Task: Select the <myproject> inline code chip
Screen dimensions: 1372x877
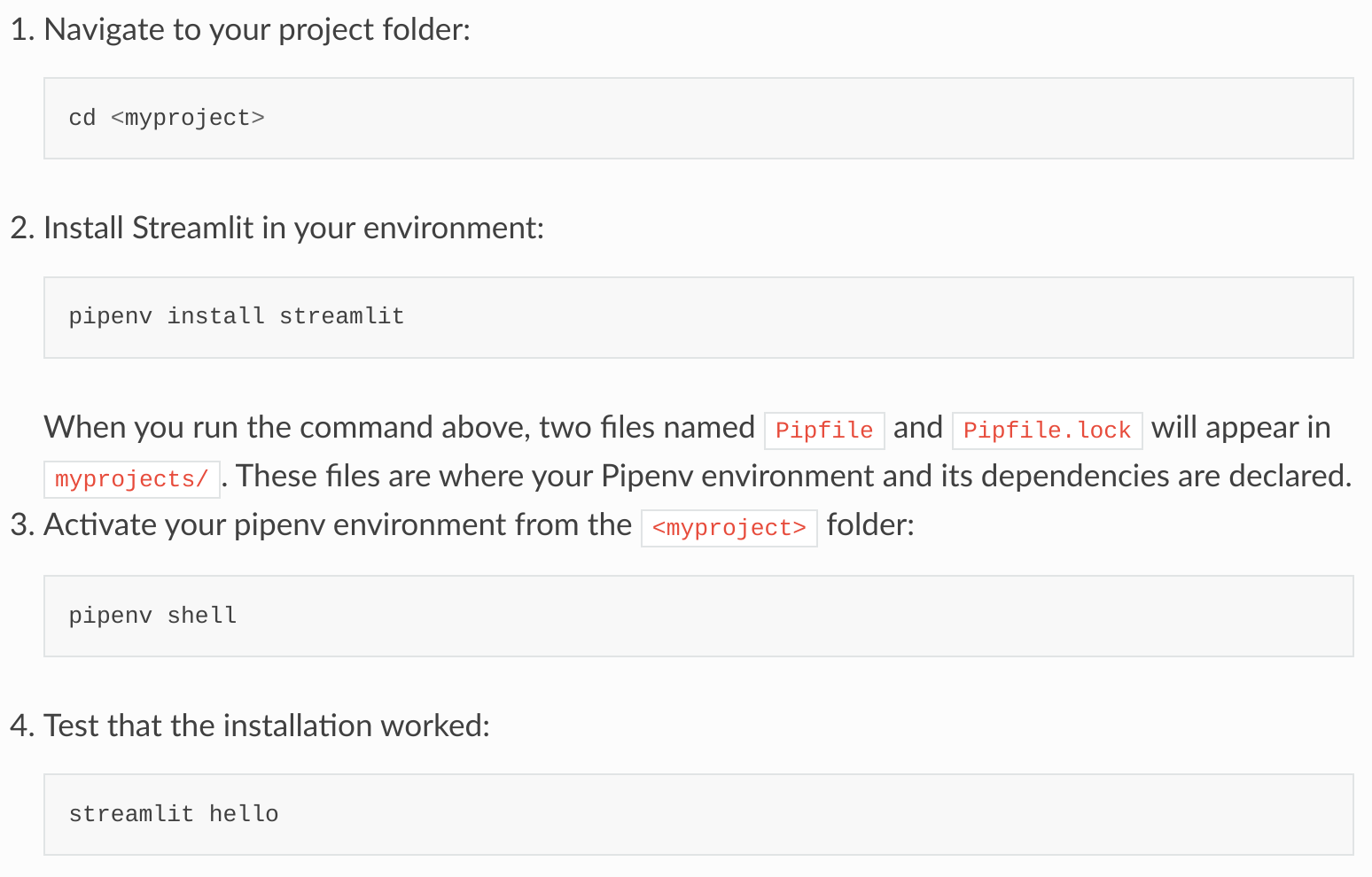Action: [729, 527]
